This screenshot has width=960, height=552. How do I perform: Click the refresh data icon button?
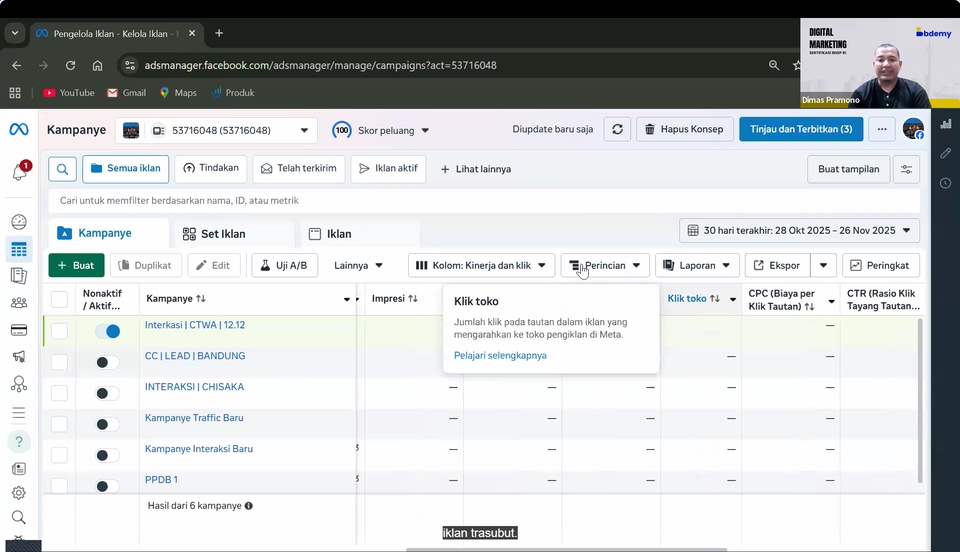(x=617, y=129)
